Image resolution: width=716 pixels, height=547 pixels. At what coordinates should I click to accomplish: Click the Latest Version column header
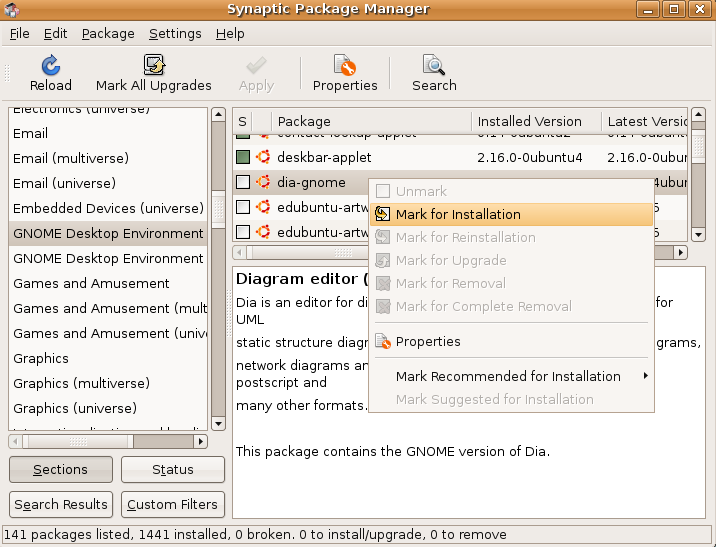[x=645, y=121]
